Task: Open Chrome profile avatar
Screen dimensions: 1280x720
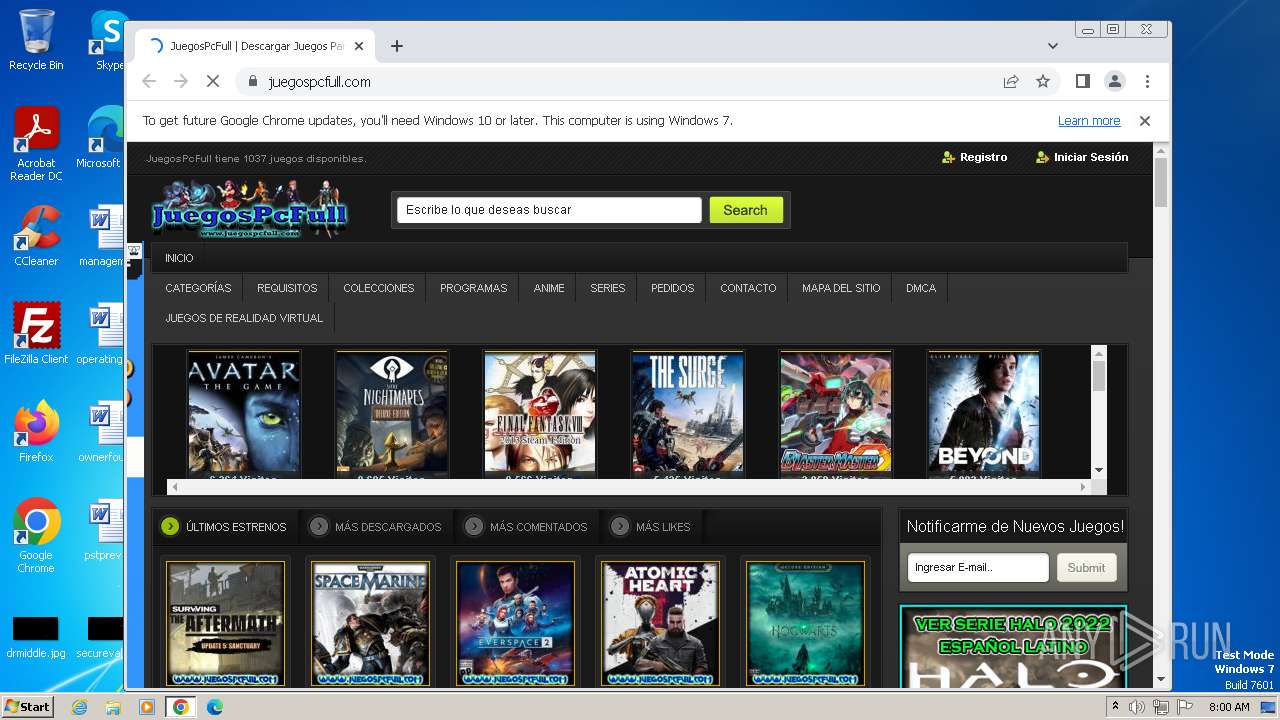Action: click(1114, 82)
